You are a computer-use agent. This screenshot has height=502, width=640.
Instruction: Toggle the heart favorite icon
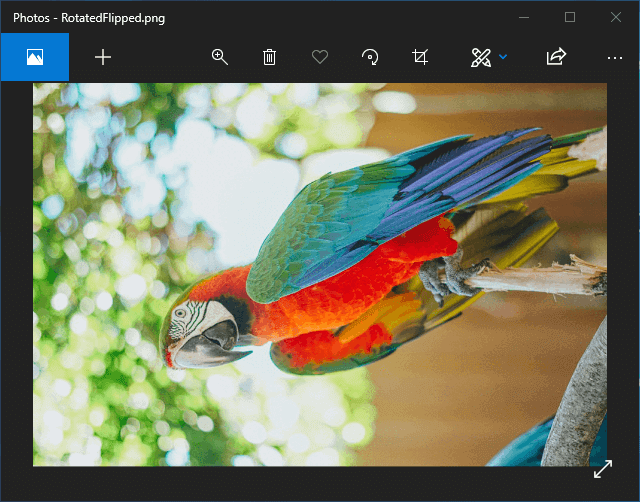click(320, 57)
